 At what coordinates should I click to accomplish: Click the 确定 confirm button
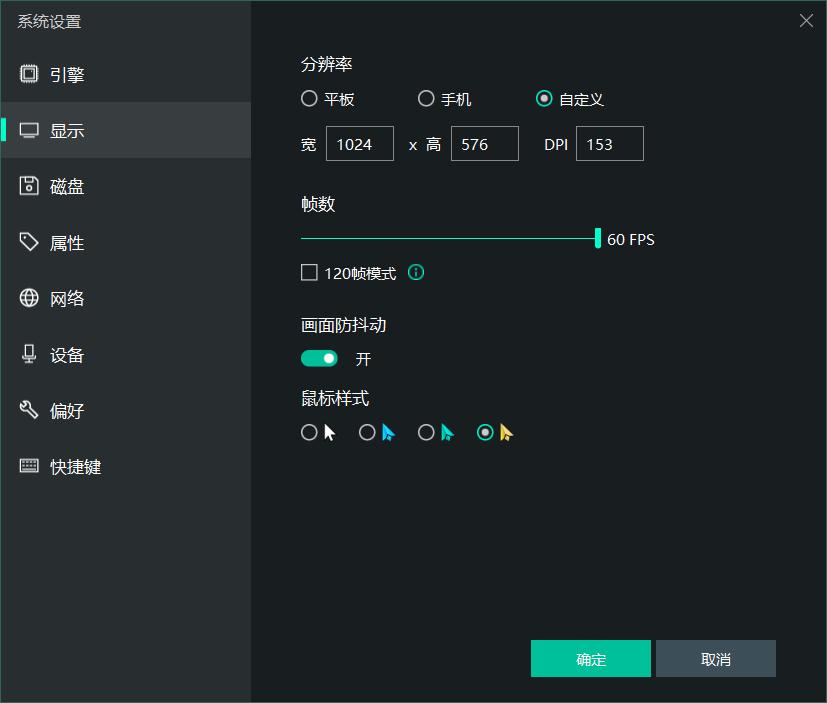tap(590, 658)
